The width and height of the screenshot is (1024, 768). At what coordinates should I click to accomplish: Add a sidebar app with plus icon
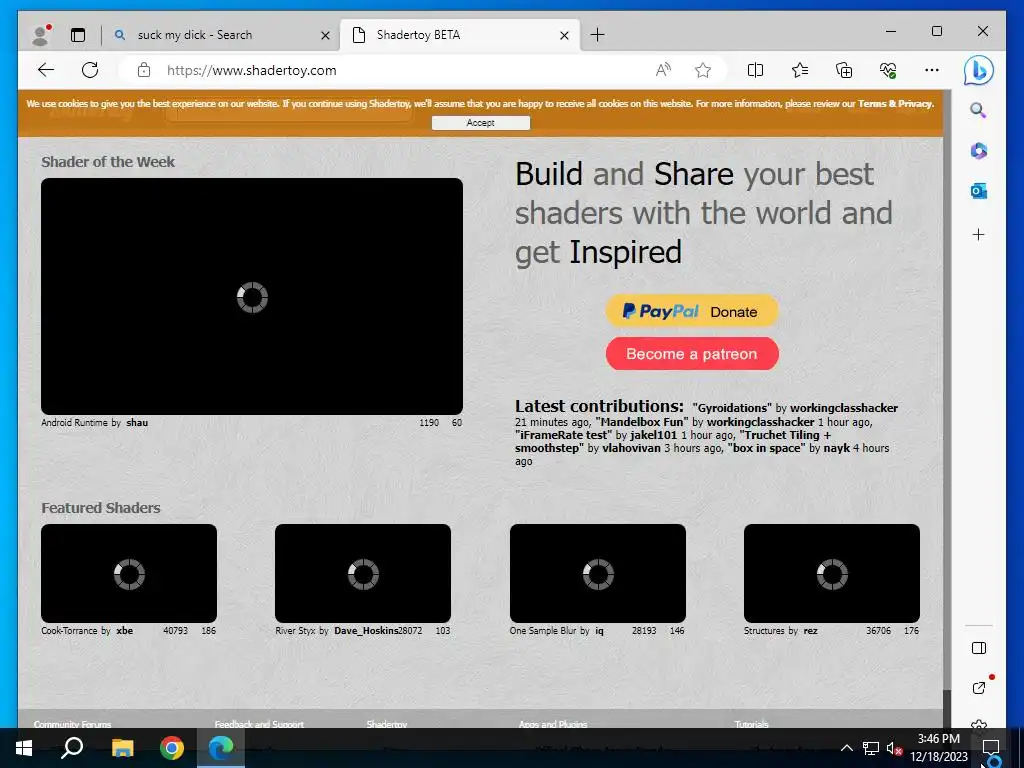pos(978,234)
